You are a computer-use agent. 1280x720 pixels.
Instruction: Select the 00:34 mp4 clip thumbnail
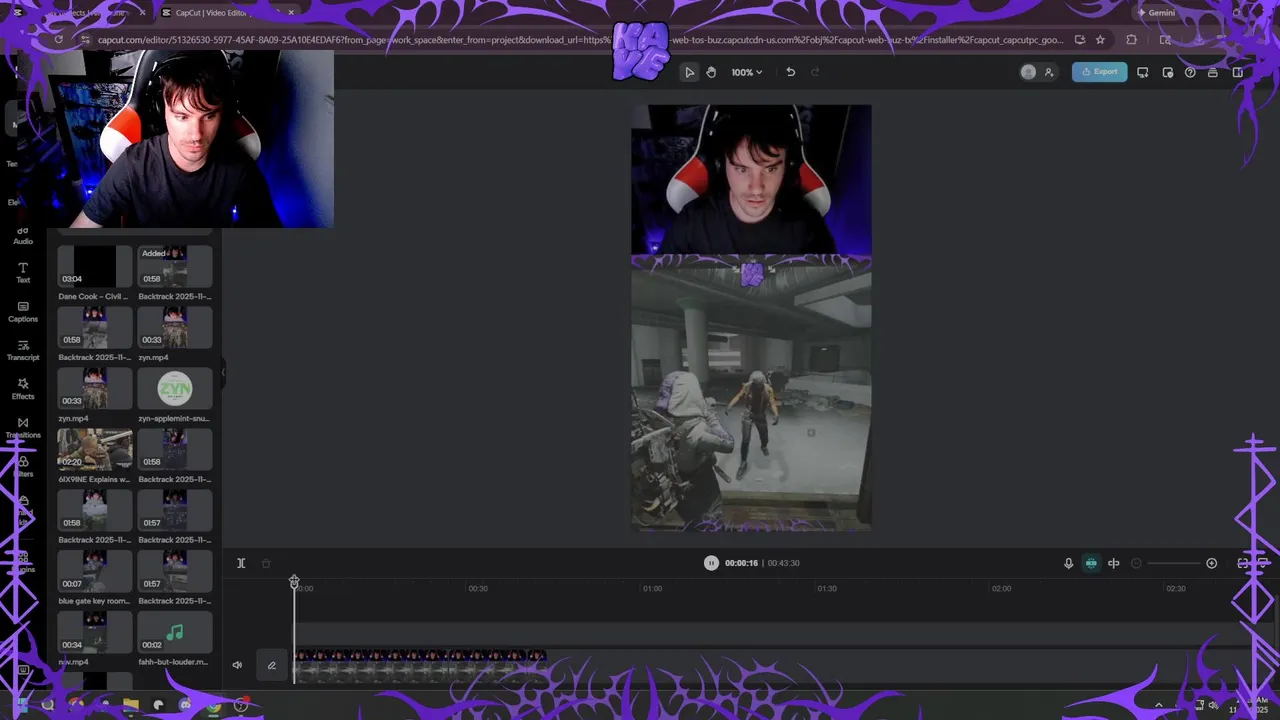click(x=95, y=633)
